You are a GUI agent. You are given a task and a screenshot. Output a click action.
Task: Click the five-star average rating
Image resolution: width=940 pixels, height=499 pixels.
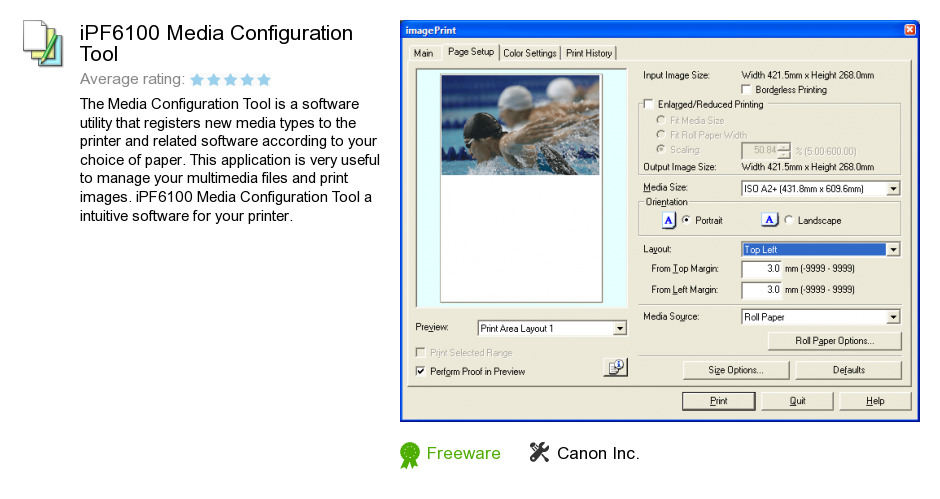231,79
